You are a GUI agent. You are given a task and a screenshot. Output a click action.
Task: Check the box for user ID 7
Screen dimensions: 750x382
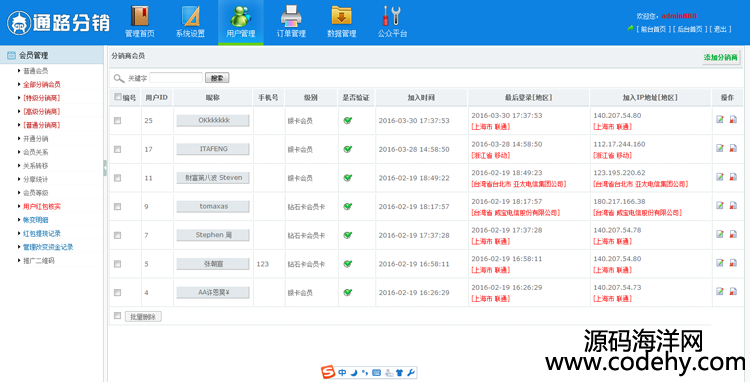click(x=117, y=235)
